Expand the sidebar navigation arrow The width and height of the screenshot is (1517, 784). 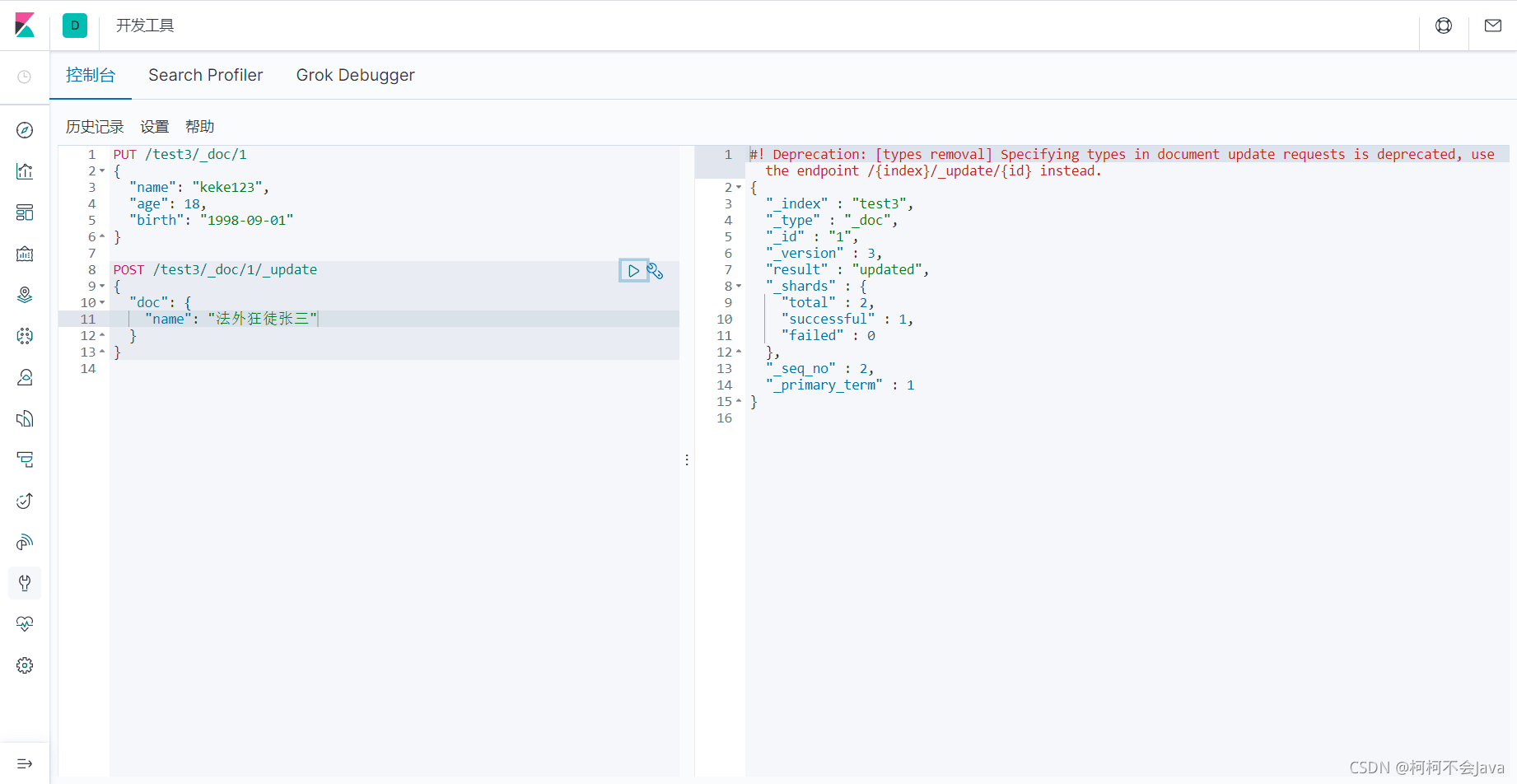click(x=25, y=763)
